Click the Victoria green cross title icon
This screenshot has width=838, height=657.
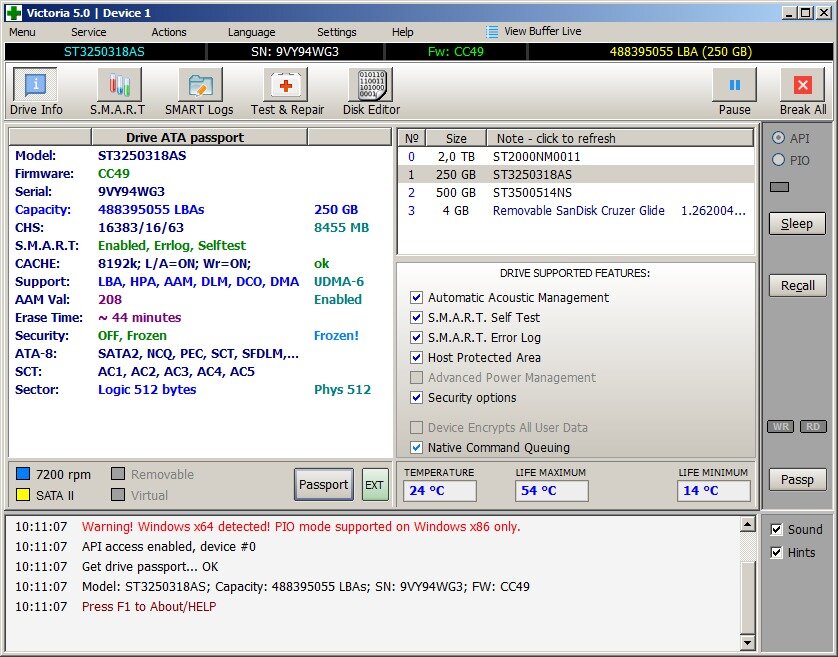point(13,12)
